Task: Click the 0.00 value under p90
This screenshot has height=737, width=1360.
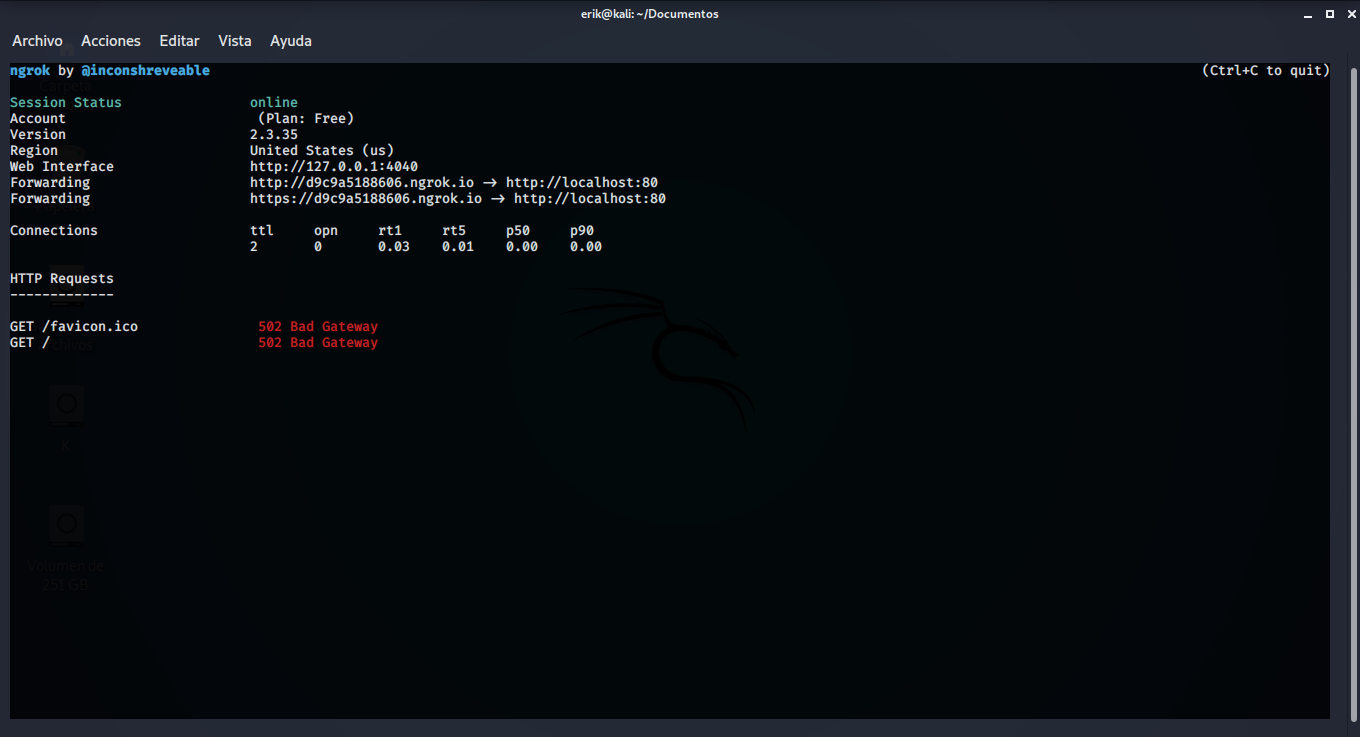Action: (x=586, y=247)
